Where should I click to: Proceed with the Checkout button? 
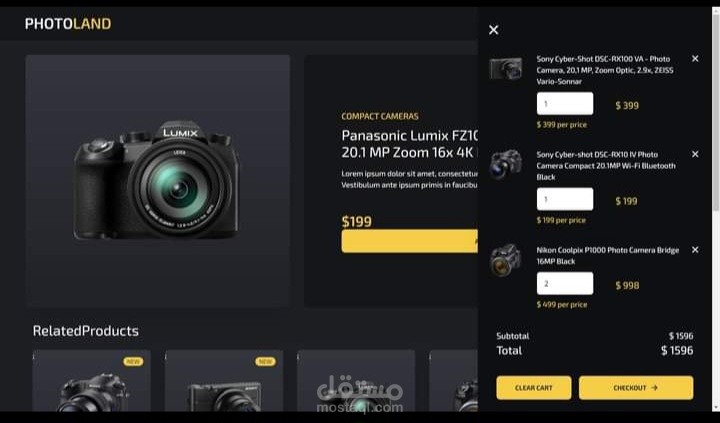[x=635, y=388]
